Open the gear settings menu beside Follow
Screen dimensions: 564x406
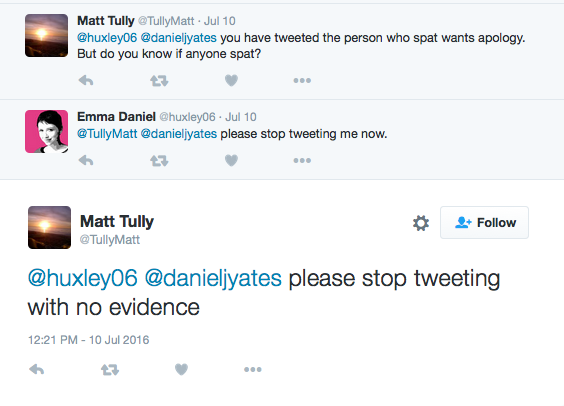pos(421,223)
